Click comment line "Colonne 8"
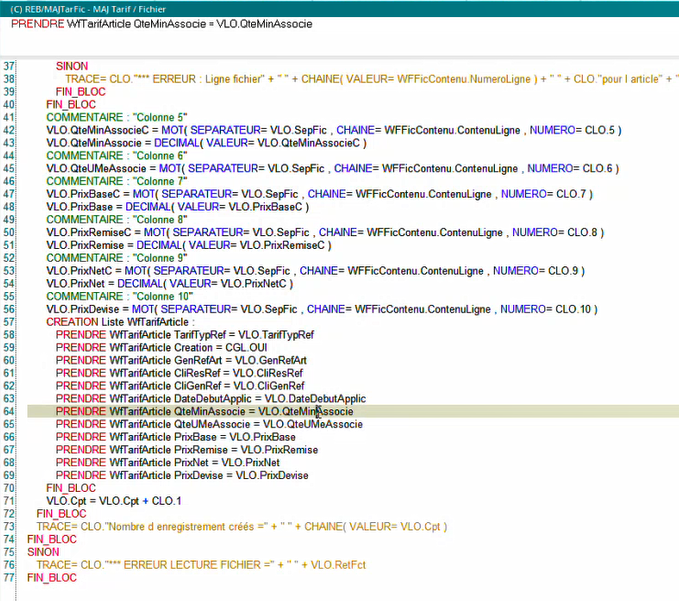Screen dimensions: 679x601 116,220
